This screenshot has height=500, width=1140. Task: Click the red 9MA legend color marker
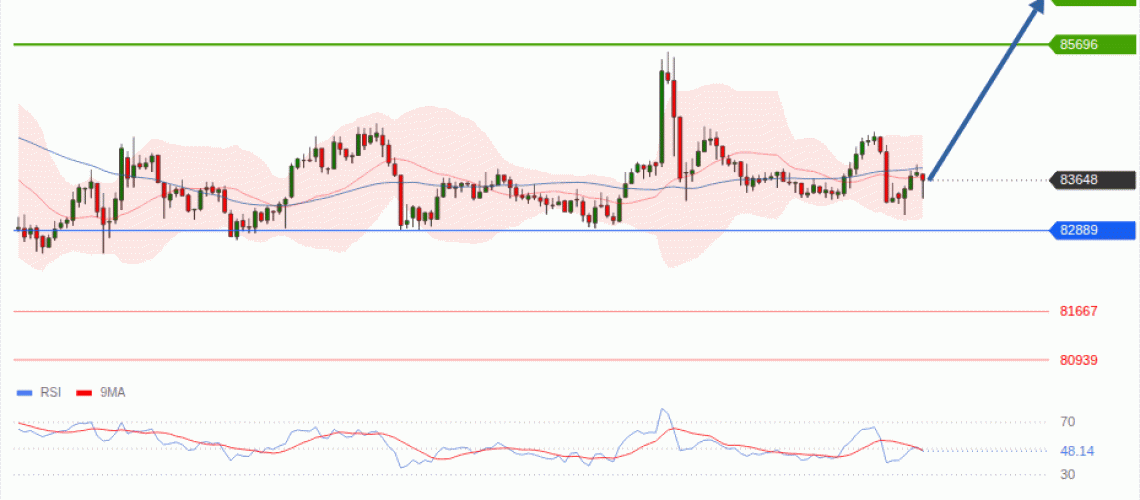click(x=85, y=393)
